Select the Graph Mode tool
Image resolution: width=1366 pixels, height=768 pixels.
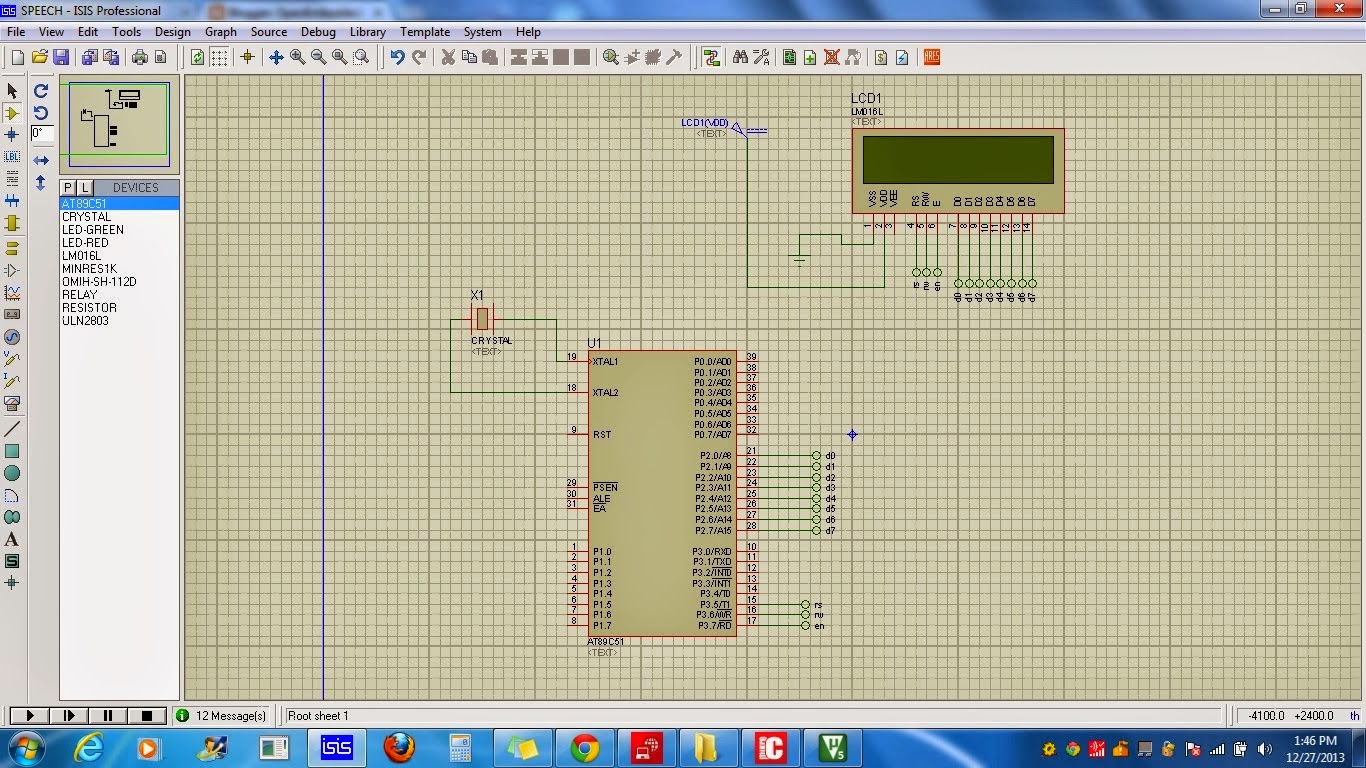click(x=13, y=291)
